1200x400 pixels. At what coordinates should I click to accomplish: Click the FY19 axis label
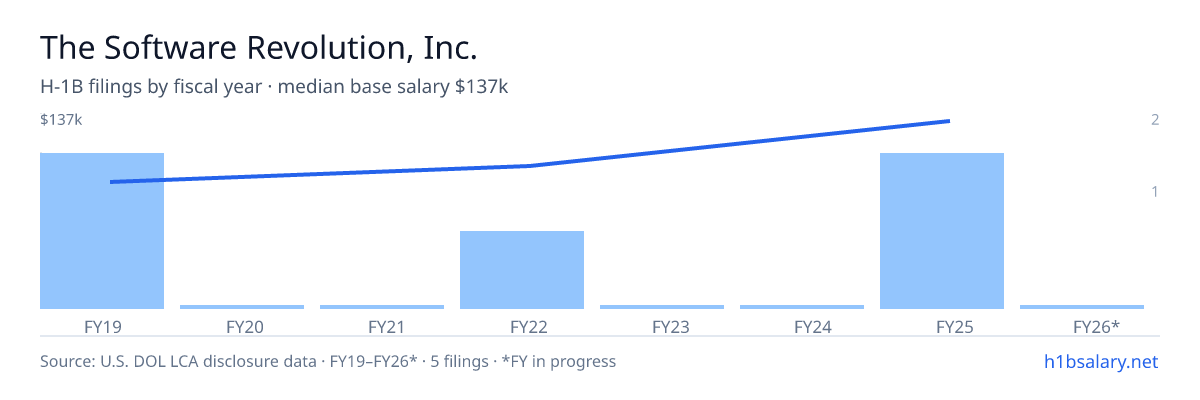pyautogui.click(x=102, y=326)
